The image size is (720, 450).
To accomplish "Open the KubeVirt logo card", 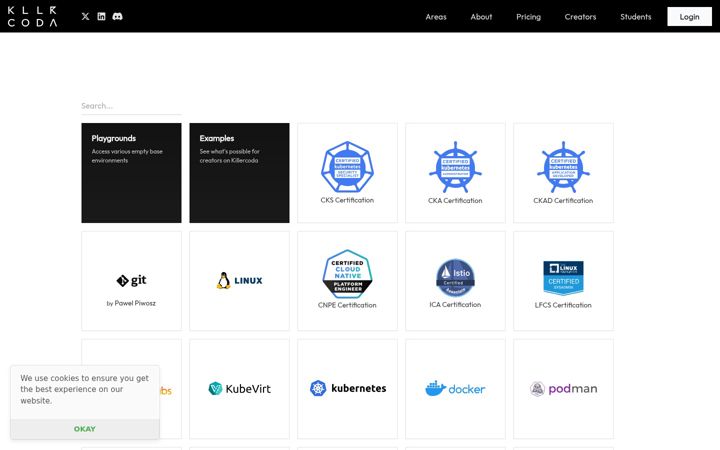I will (x=239, y=388).
